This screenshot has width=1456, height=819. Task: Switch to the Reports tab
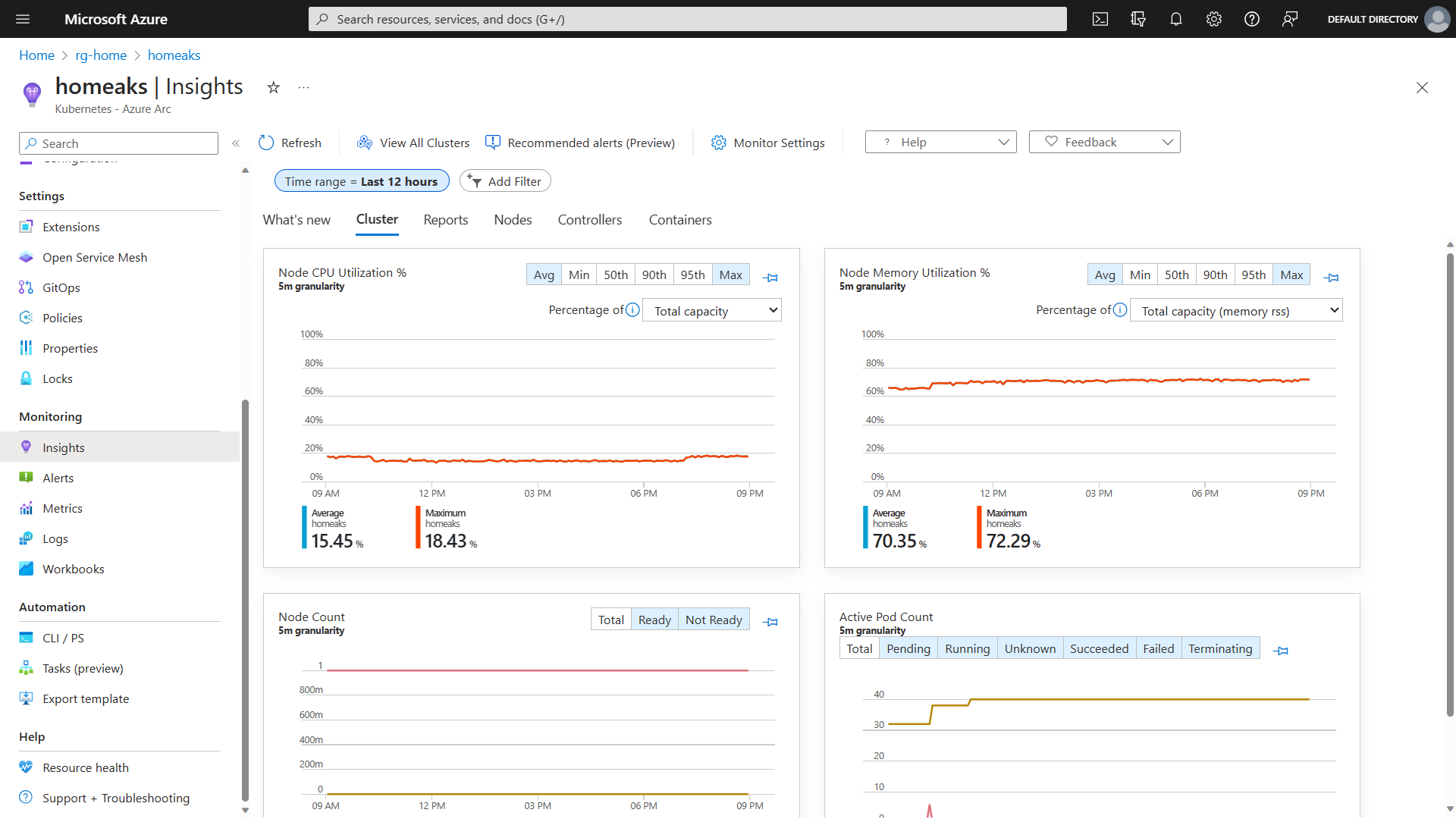446,220
